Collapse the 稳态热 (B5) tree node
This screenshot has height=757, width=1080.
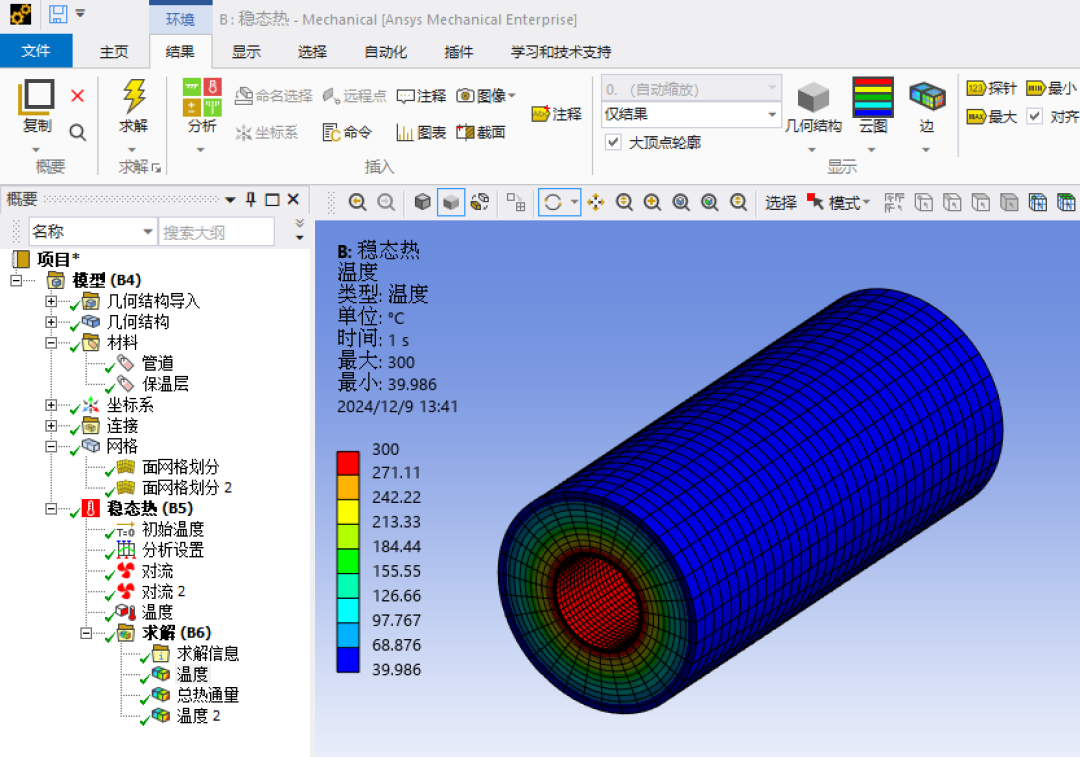pos(51,508)
